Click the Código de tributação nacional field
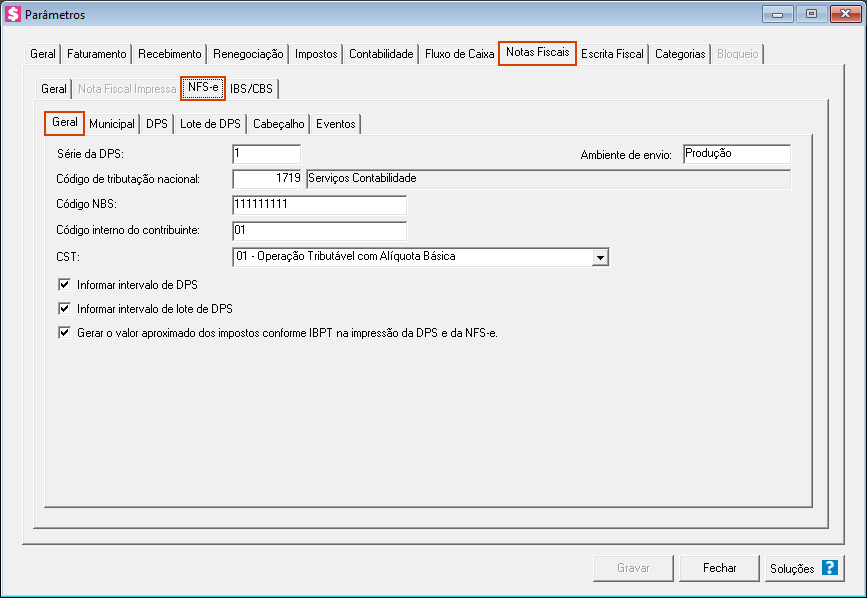The height and width of the screenshot is (598, 867). click(x=267, y=179)
